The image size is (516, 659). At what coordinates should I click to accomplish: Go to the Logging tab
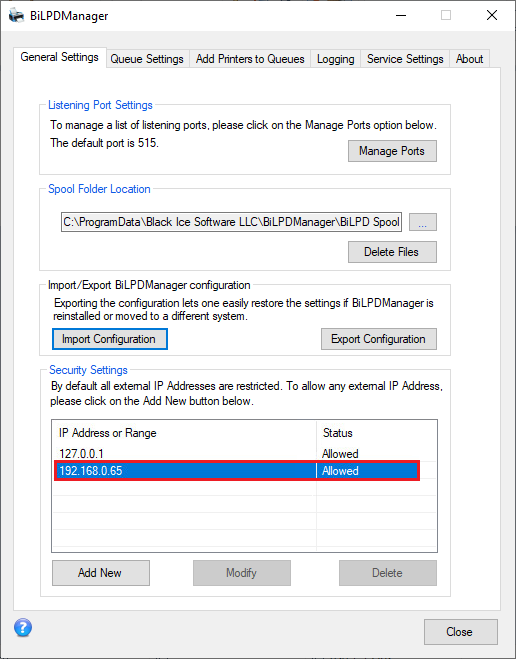[335, 59]
